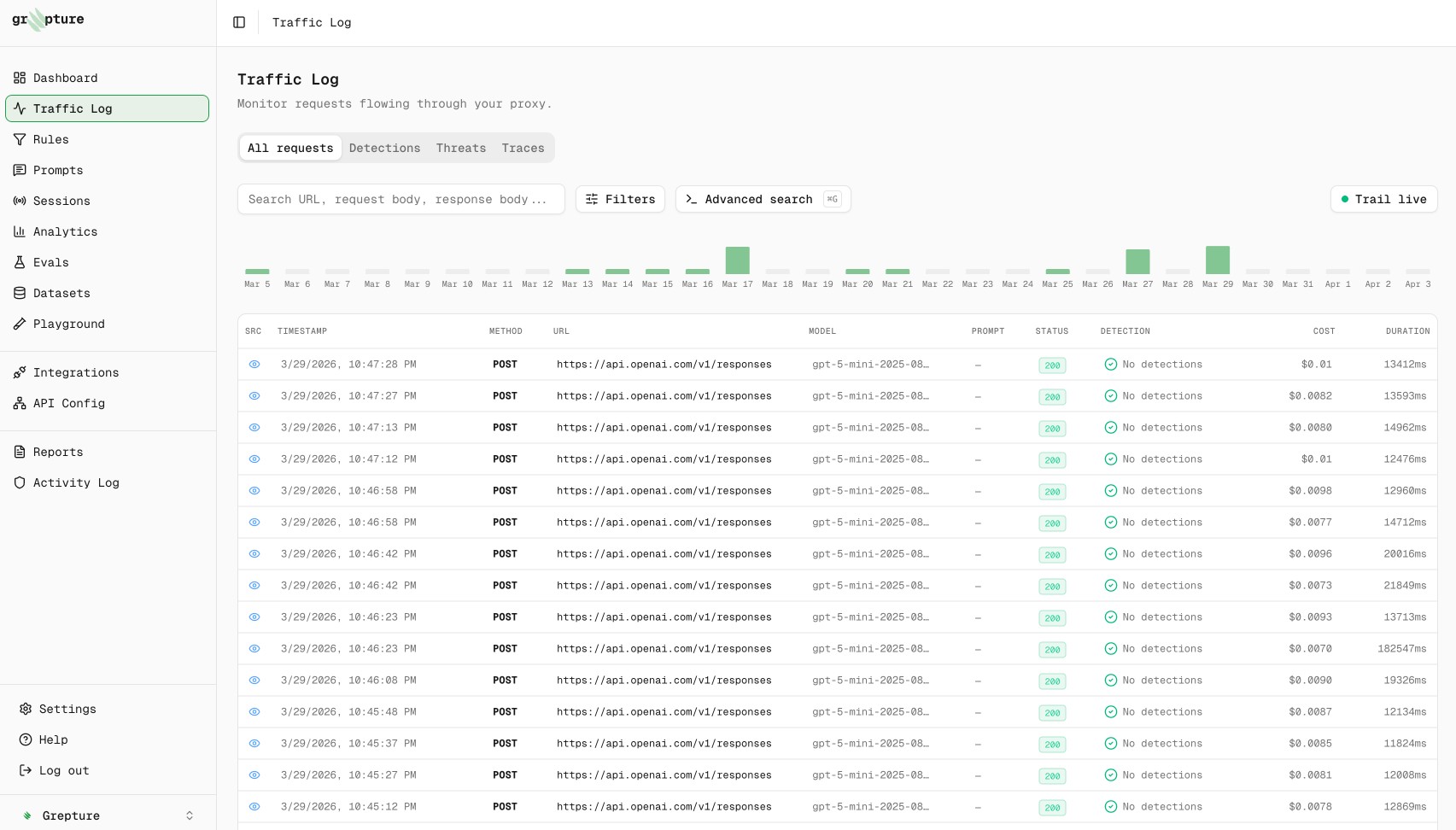Click the MODEL column header

[x=822, y=331]
